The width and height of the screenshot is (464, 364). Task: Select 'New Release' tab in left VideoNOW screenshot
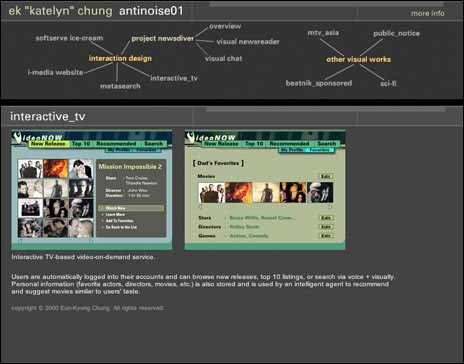coord(48,144)
